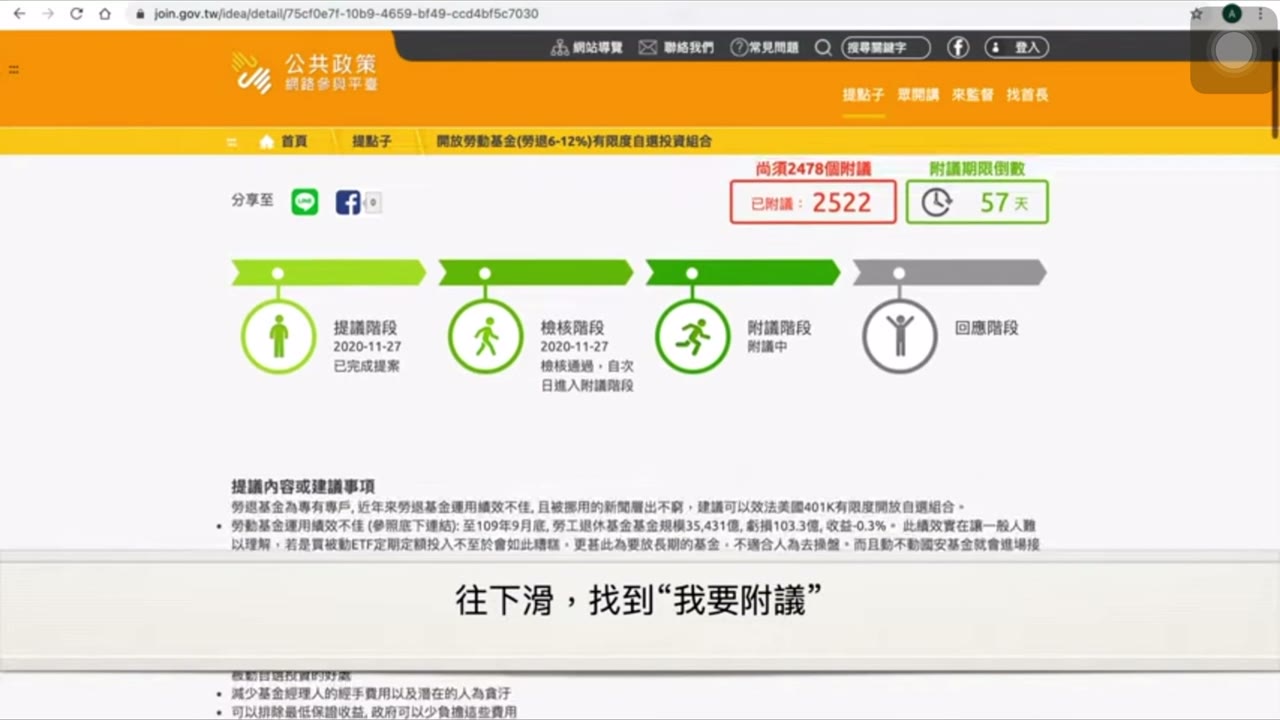1280x720 pixels.
Task: Click the breadcrumb title 開放勞動基金(勞退6-12%)有限度自選投資組合
Action: point(574,142)
